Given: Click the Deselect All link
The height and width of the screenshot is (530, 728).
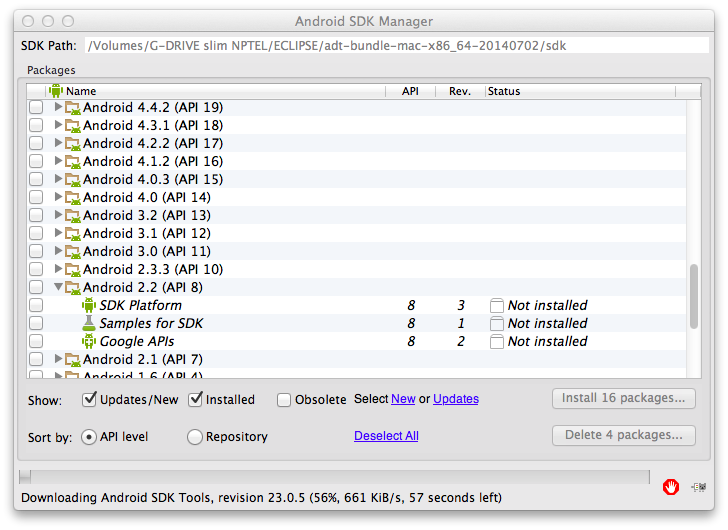Looking at the screenshot, I should 386,436.
